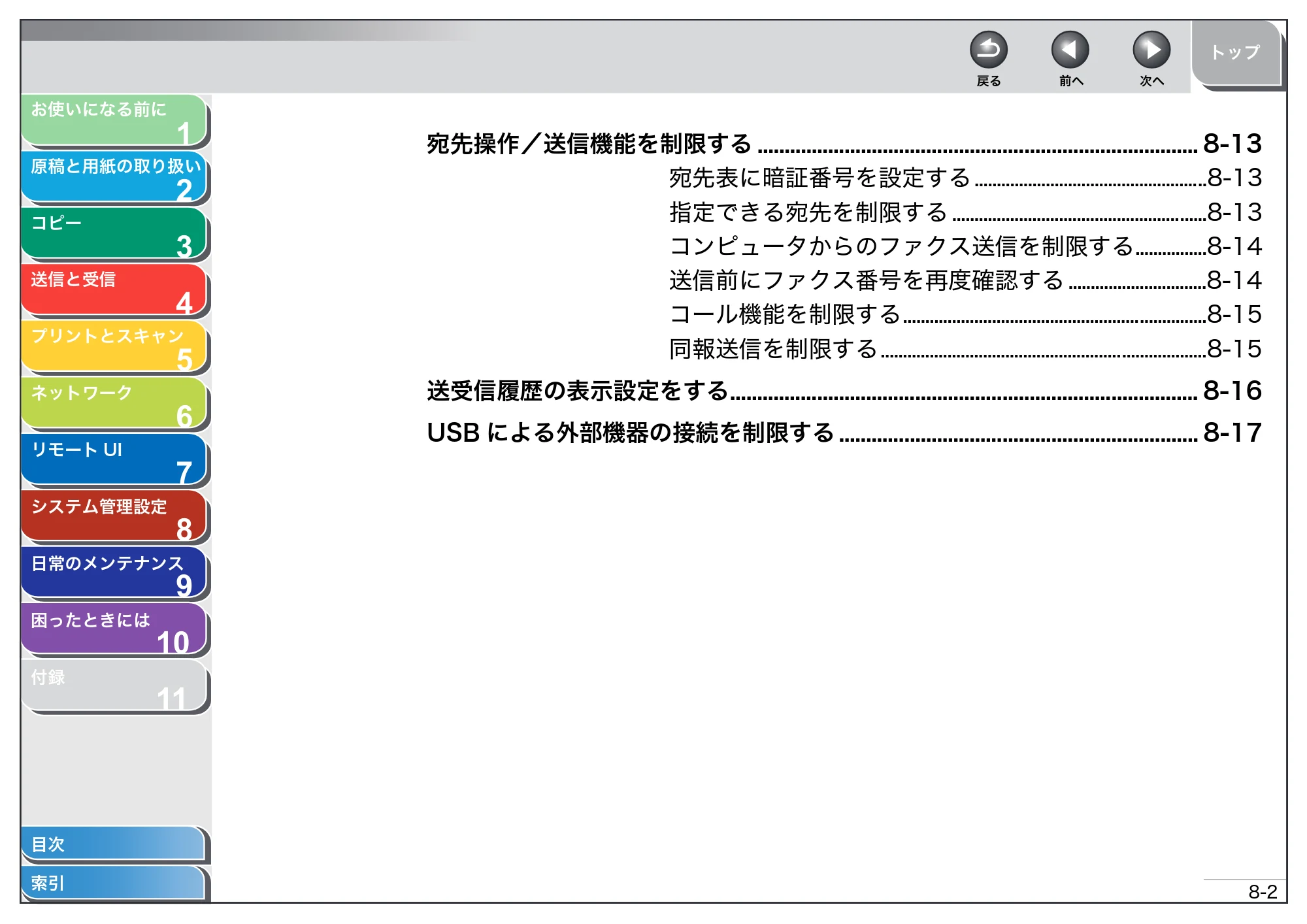Click footer page number 8-2
The image size is (1307, 924).
click(1263, 892)
